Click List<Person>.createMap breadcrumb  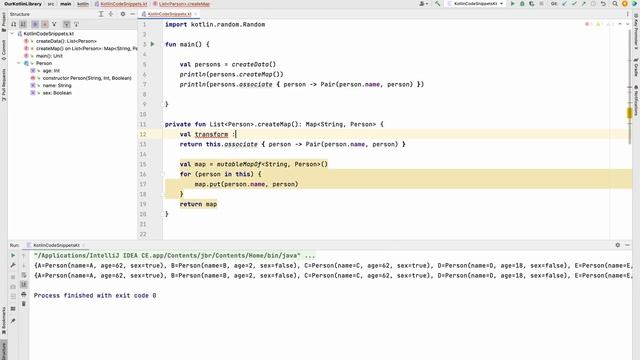181,4
